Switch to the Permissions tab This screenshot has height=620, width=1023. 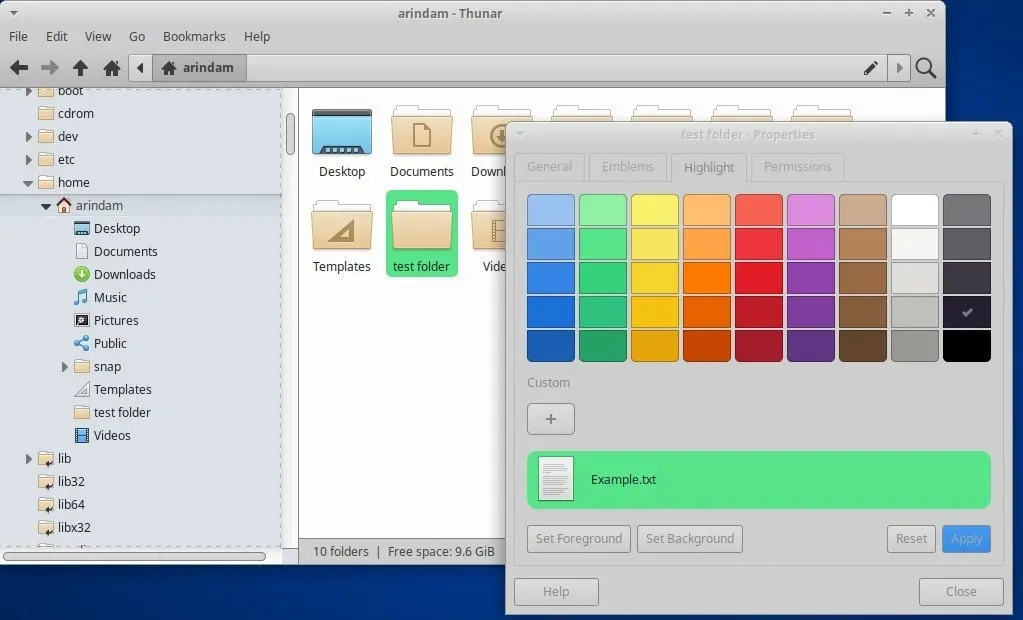(797, 167)
